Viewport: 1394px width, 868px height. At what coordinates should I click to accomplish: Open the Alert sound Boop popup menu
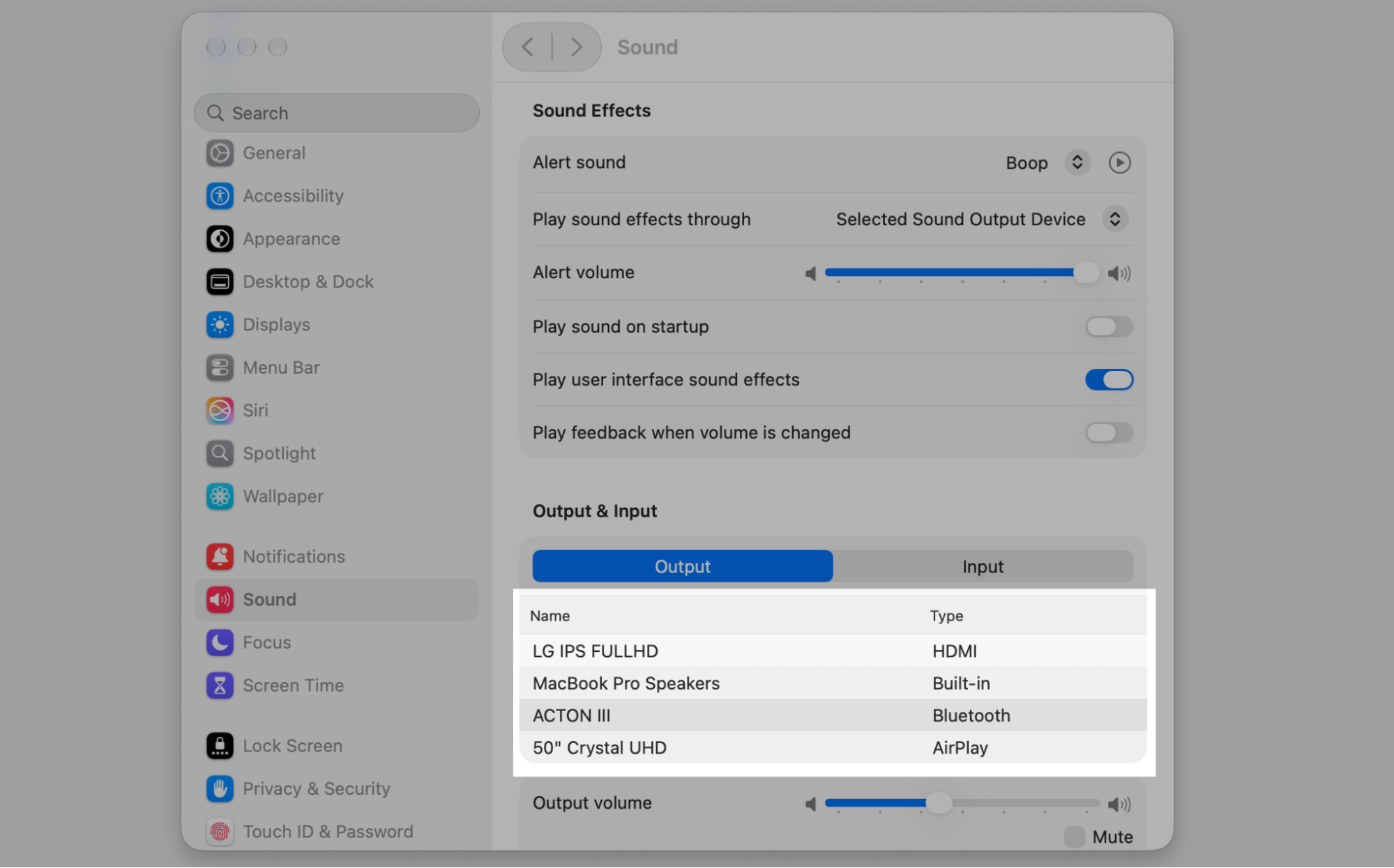point(1077,162)
